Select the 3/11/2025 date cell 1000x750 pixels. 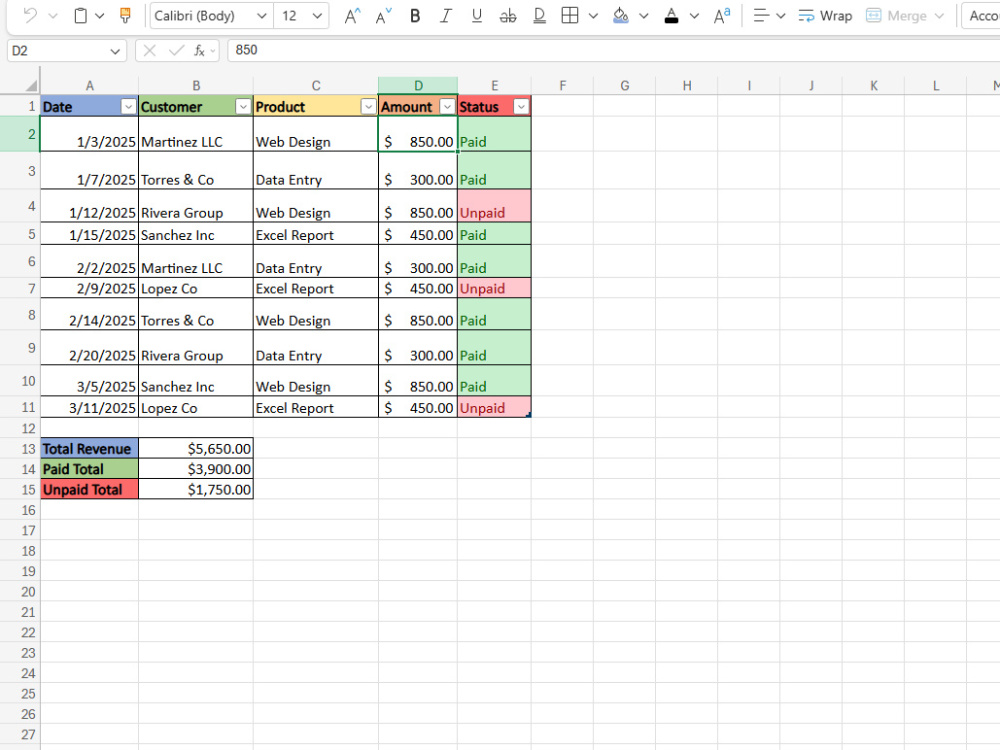click(89, 407)
